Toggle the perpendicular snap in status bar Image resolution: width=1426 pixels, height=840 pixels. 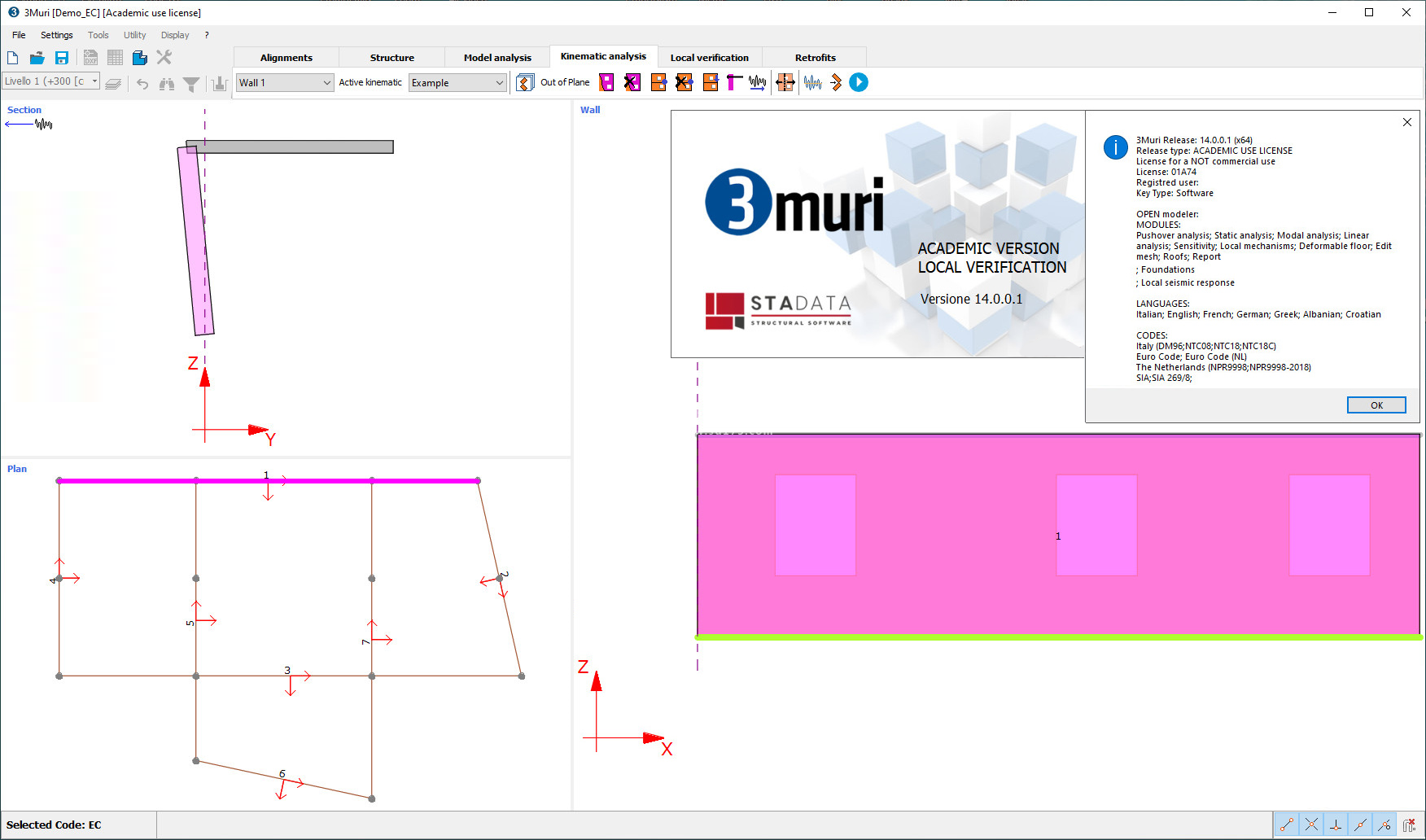point(1336,825)
